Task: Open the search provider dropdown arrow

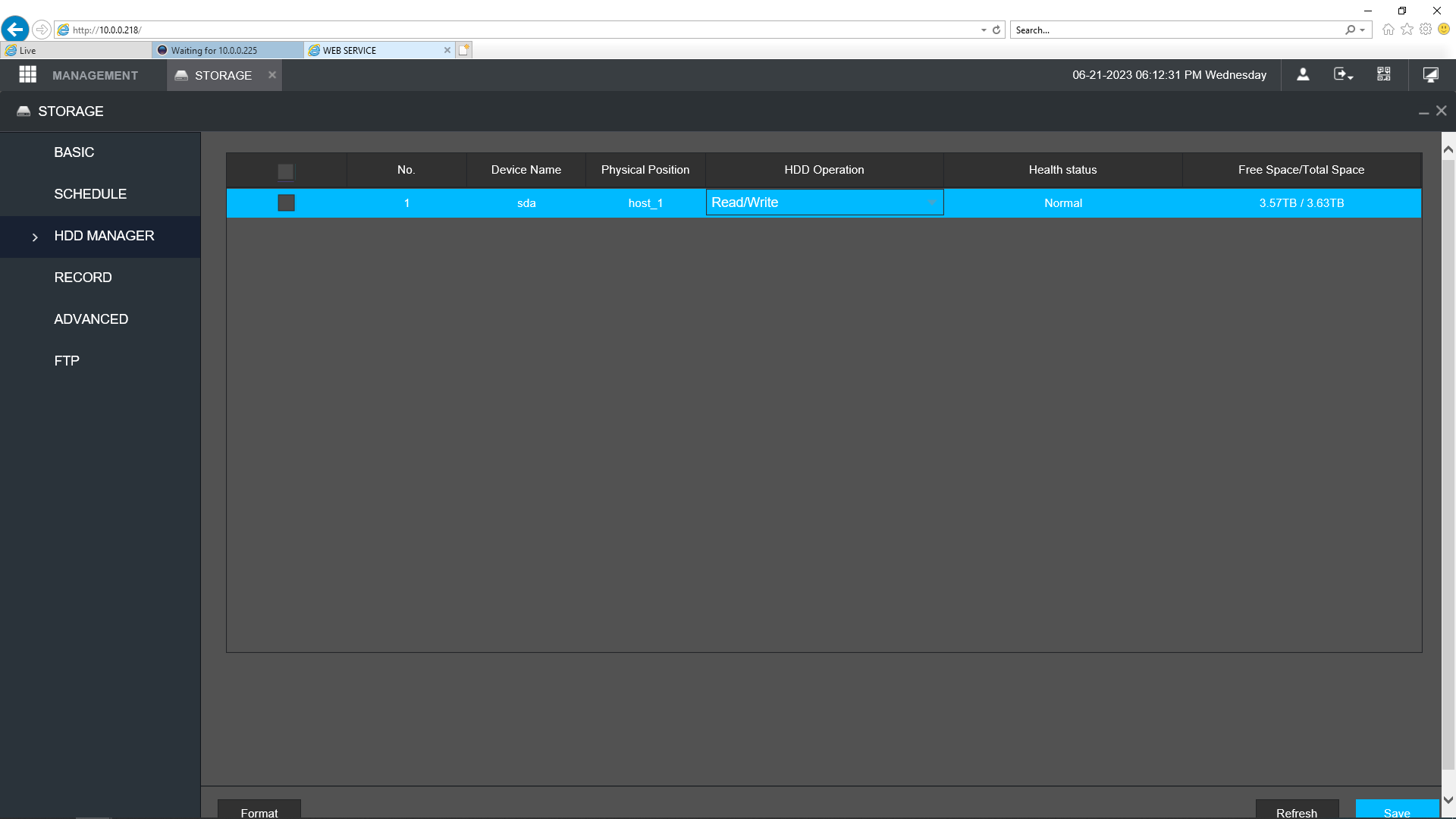Action: (1363, 30)
